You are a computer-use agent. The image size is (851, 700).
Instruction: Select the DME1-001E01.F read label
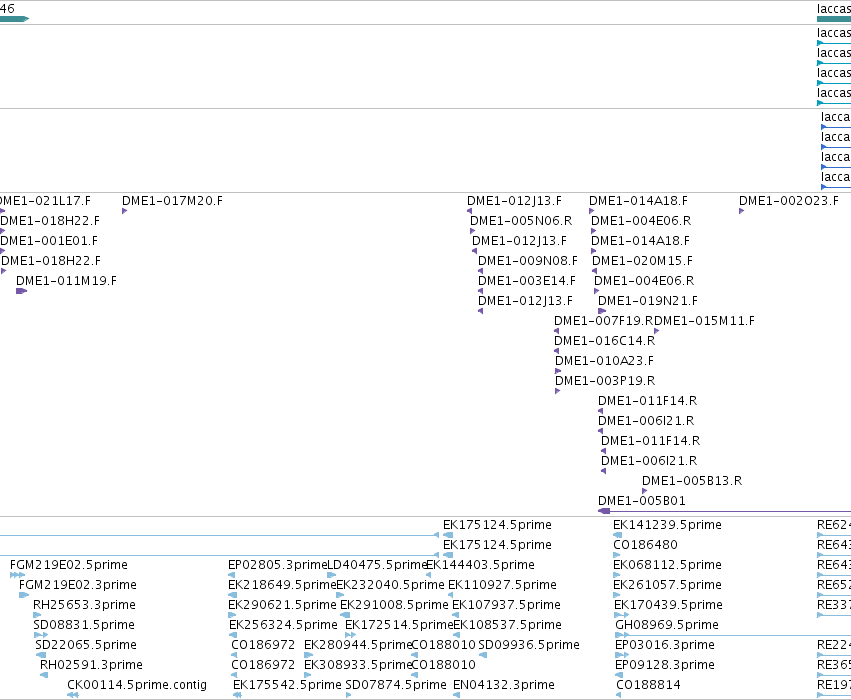coord(49,240)
